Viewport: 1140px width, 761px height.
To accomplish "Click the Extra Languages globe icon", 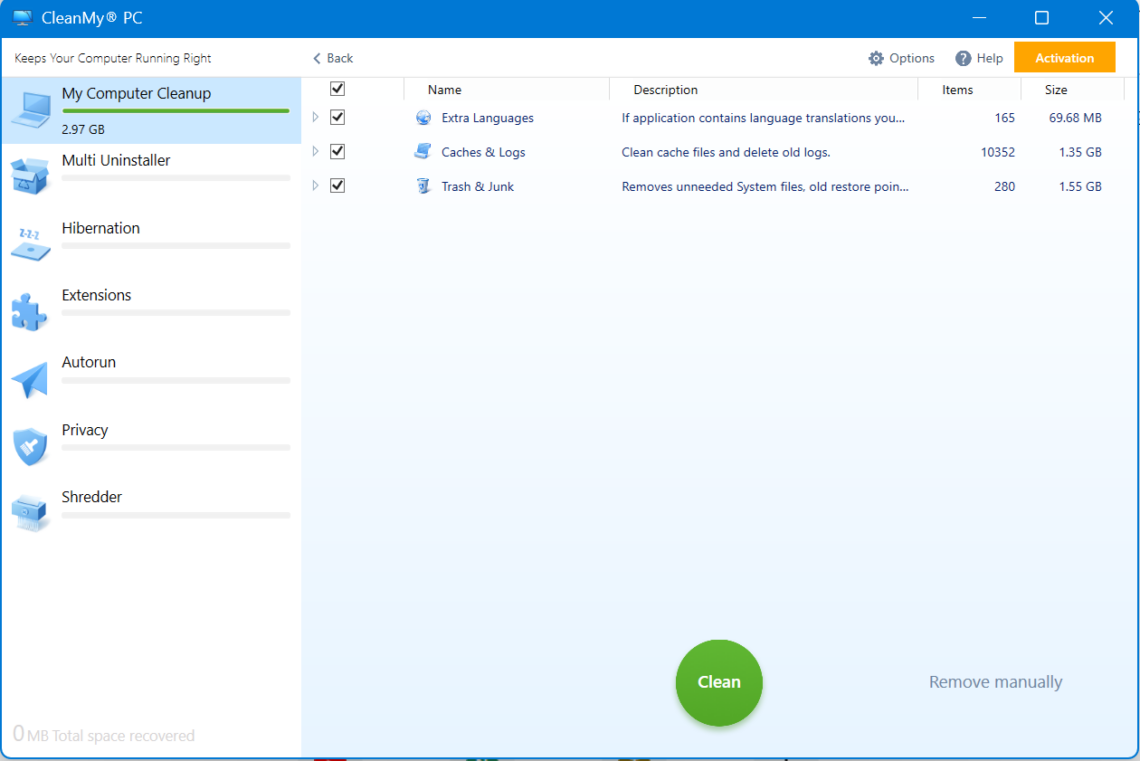I will pos(422,117).
